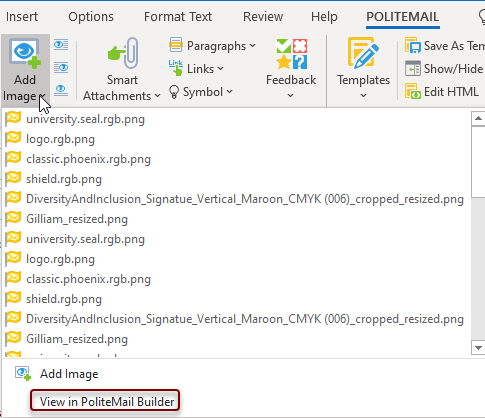
Task: Expand the Add Image ribbon dropdown arrow
Action: click(x=42, y=96)
